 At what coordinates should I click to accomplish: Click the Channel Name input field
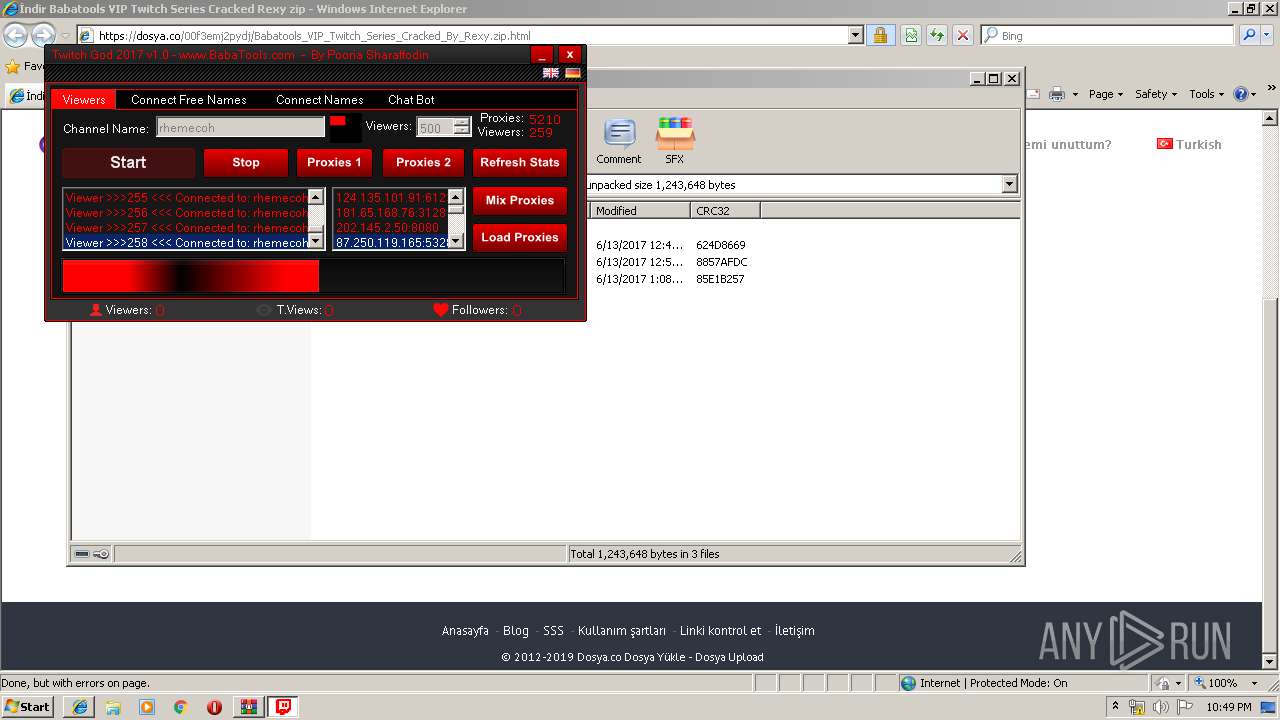point(240,128)
